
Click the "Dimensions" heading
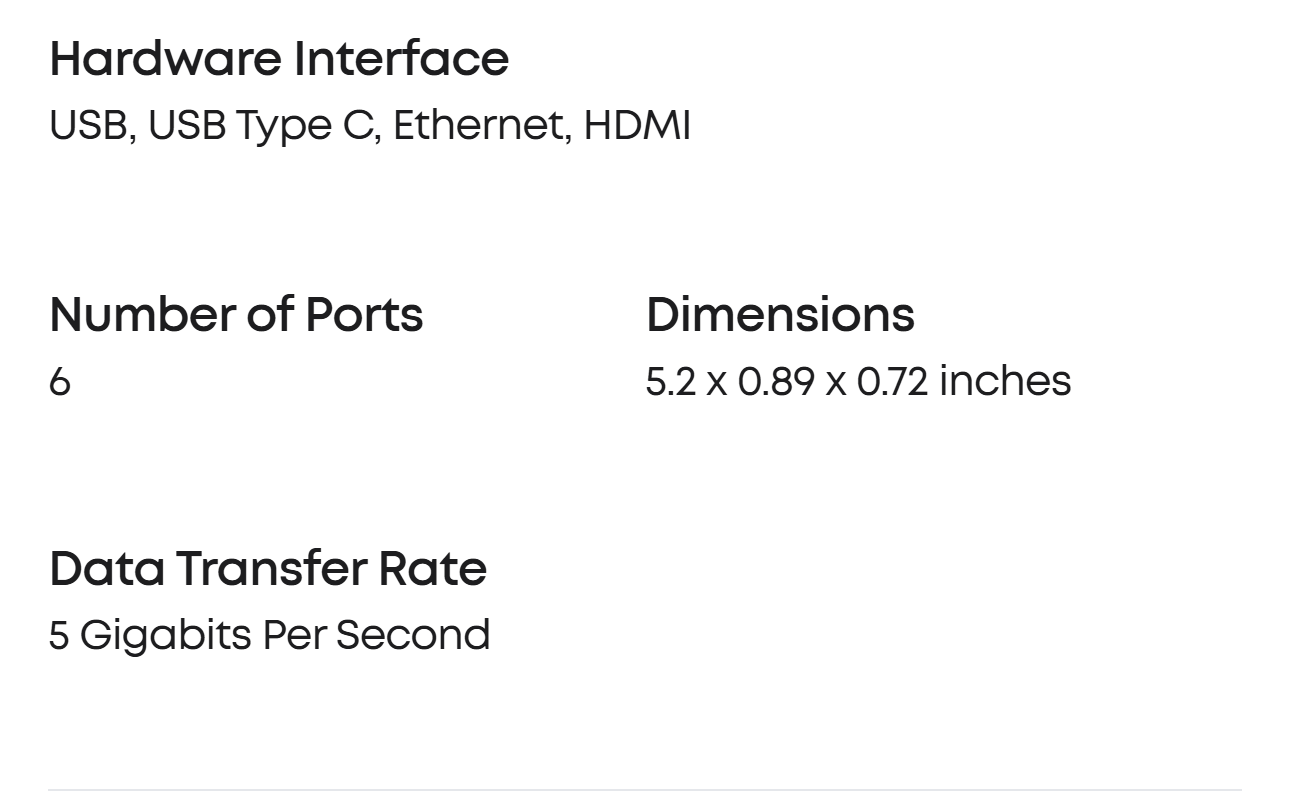pyautogui.click(x=780, y=315)
